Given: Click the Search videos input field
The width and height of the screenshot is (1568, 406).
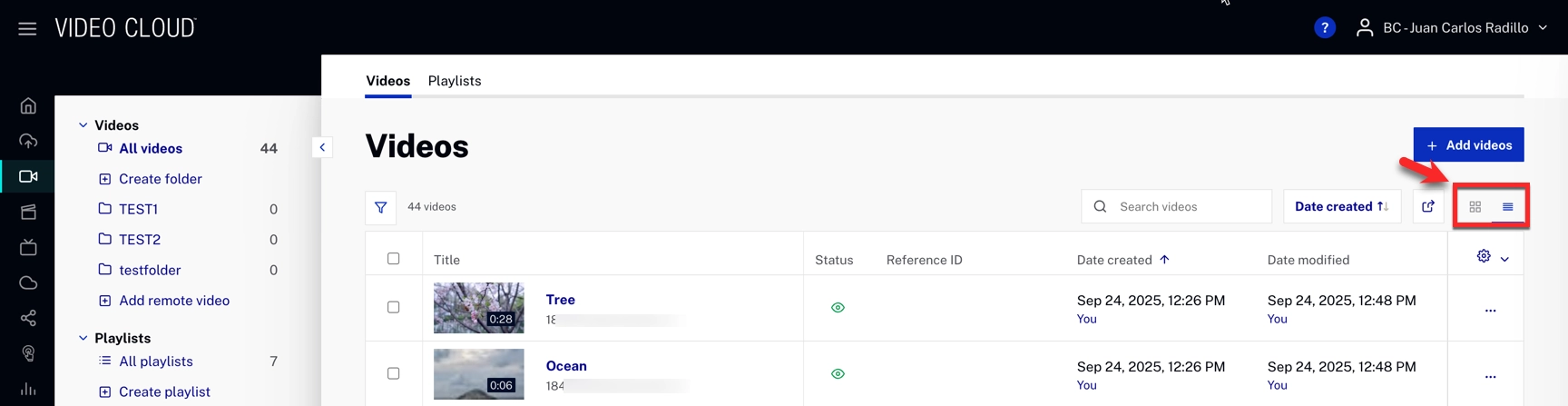Looking at the screenshot, I should click(x=1189, y=207).
